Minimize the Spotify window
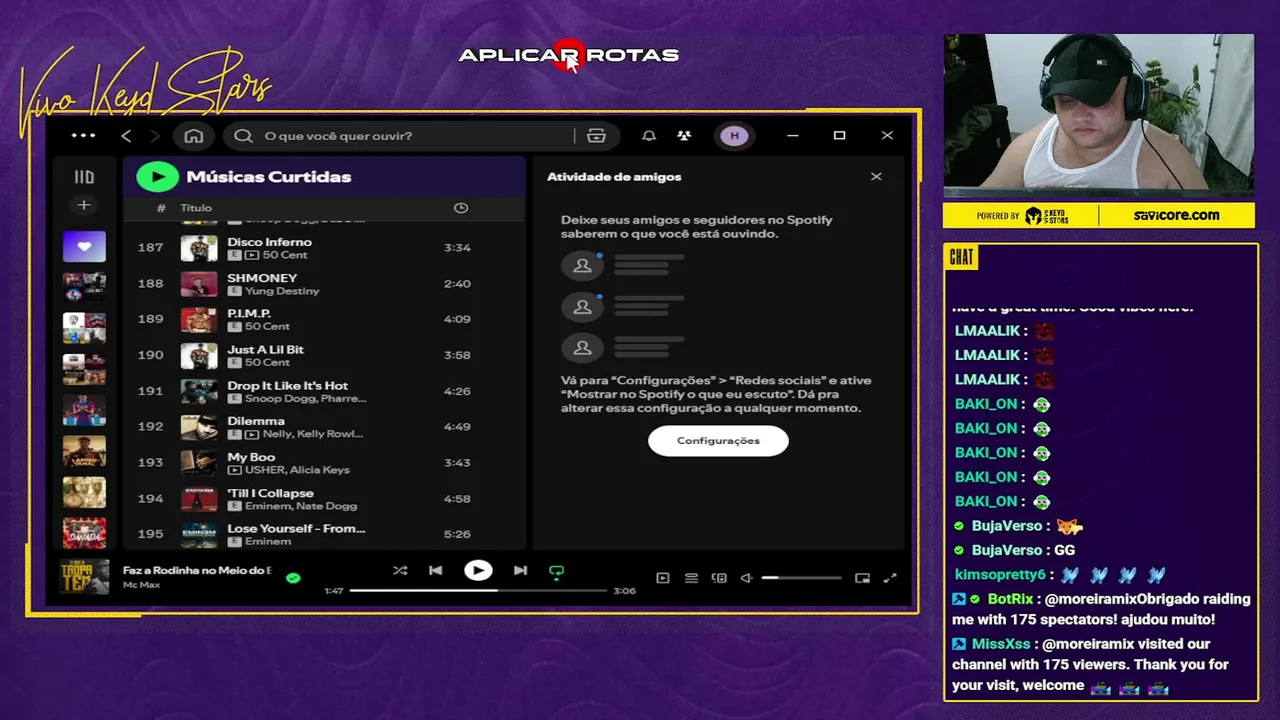 click(x=793, y=136)
